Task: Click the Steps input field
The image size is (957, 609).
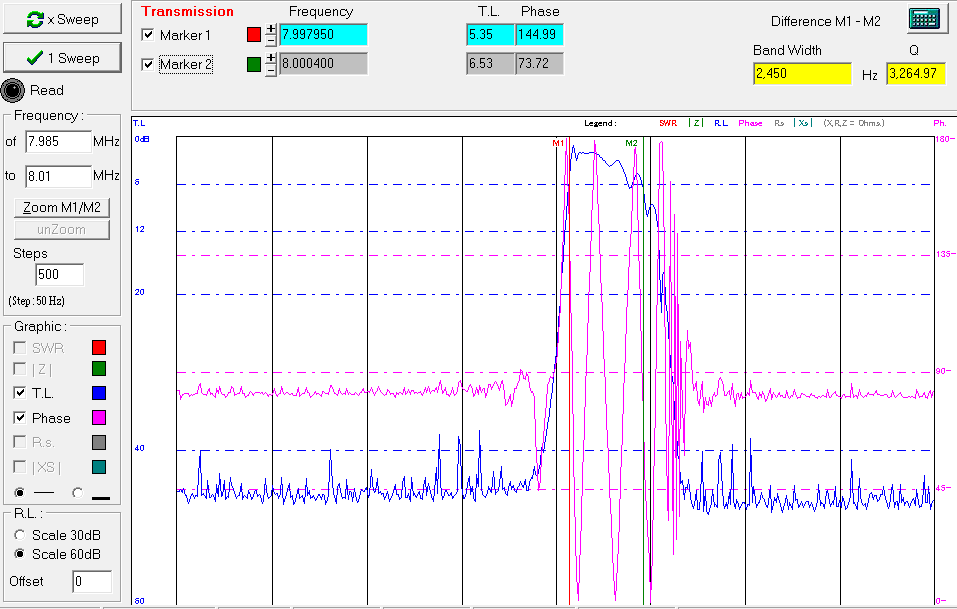Action: click(x=59, y=275)
